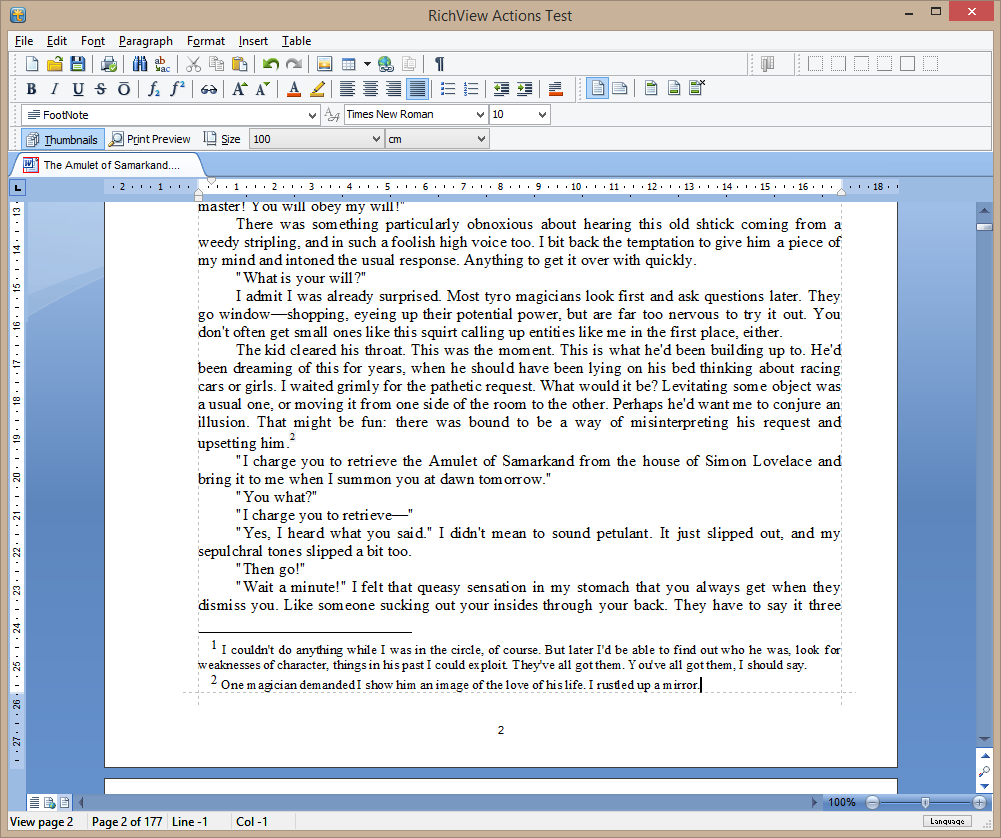
Task: Click the Size button
Action: click(222, 139)
